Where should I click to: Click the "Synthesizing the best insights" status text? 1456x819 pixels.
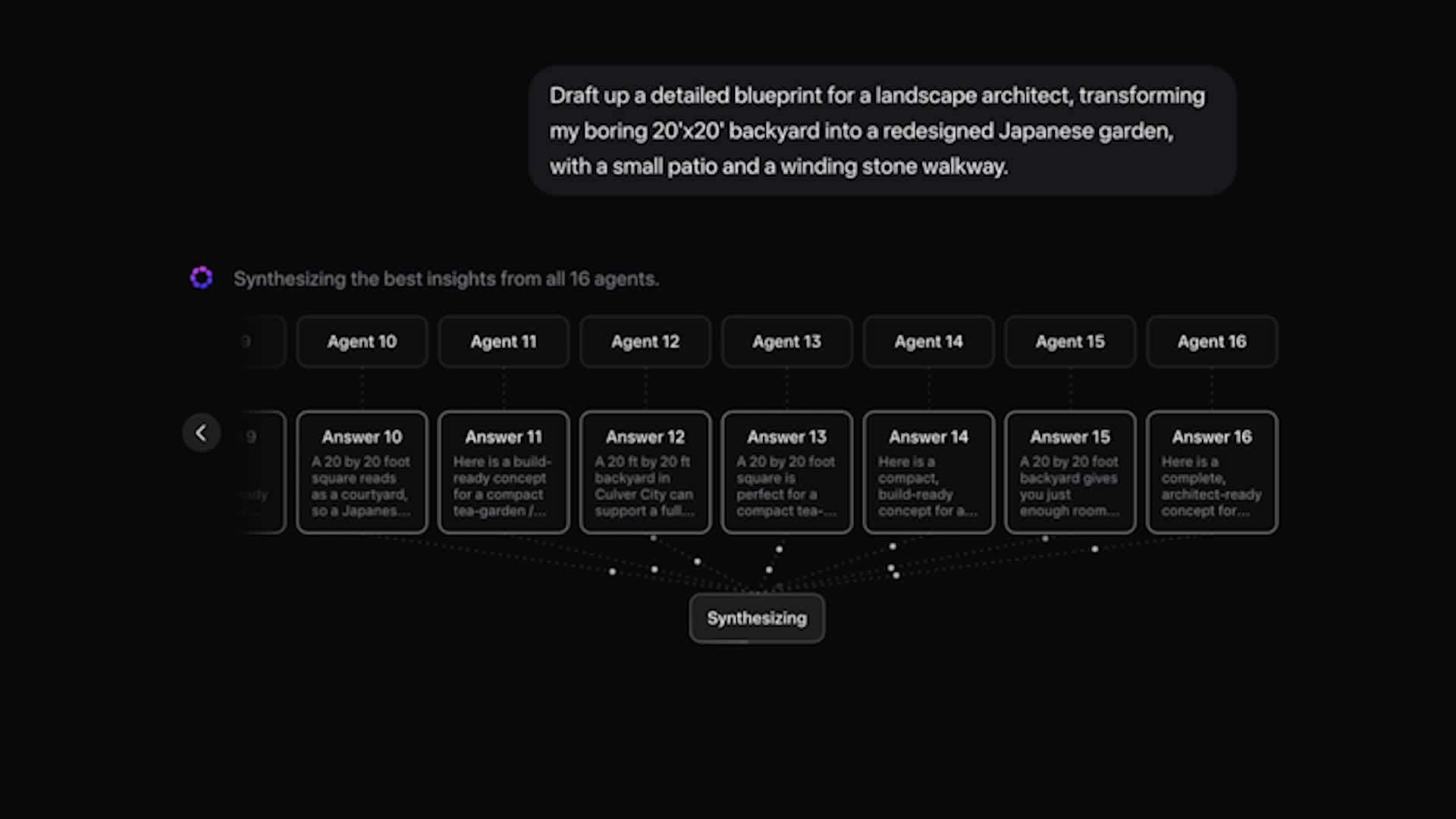[446, 279]
